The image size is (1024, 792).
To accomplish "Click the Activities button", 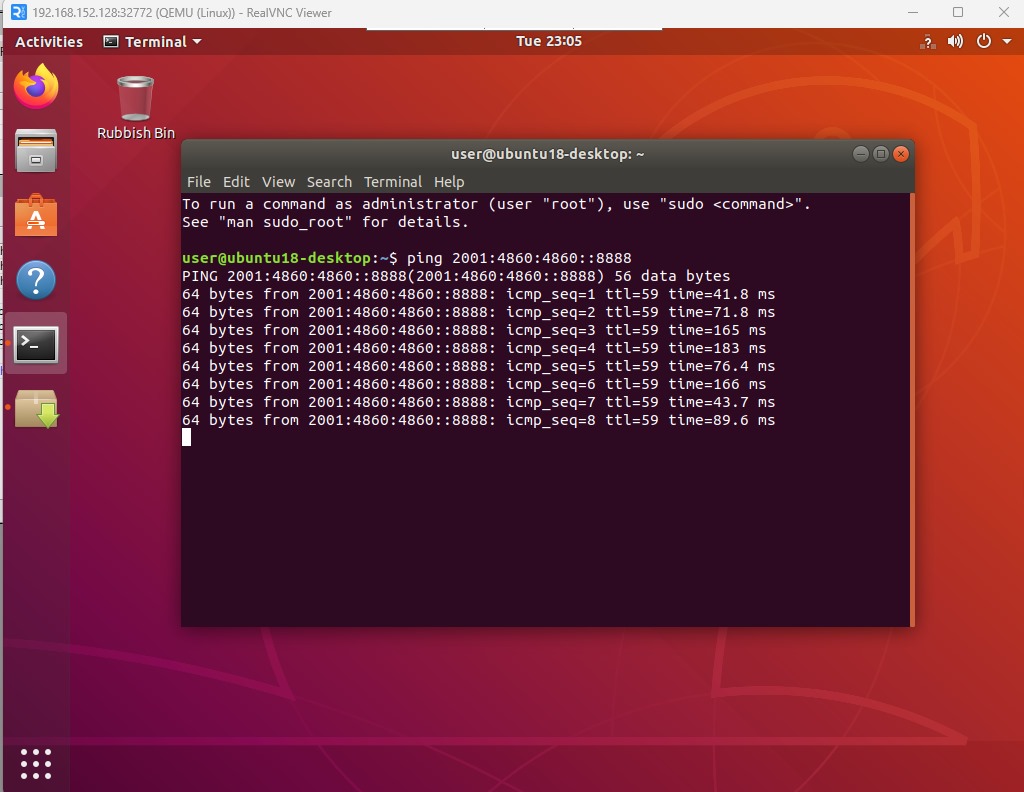I will click(49, 42).
